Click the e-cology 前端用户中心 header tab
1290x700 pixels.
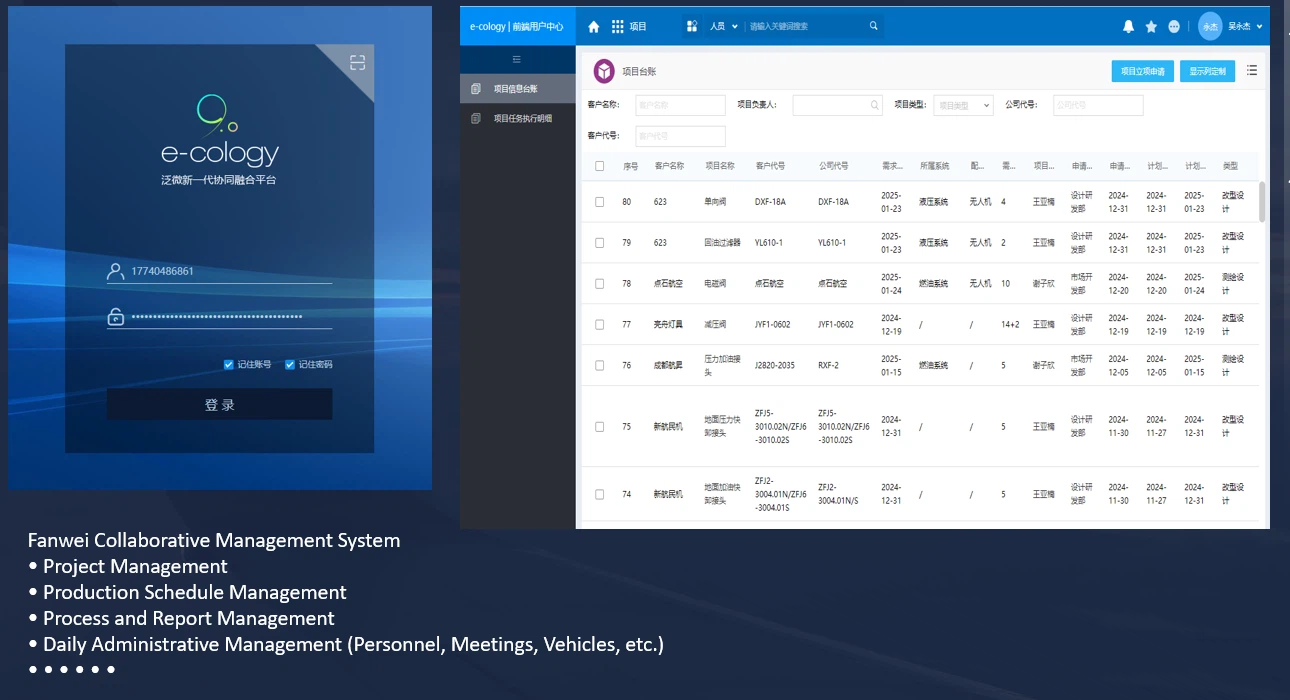click(x=518, y=26)
